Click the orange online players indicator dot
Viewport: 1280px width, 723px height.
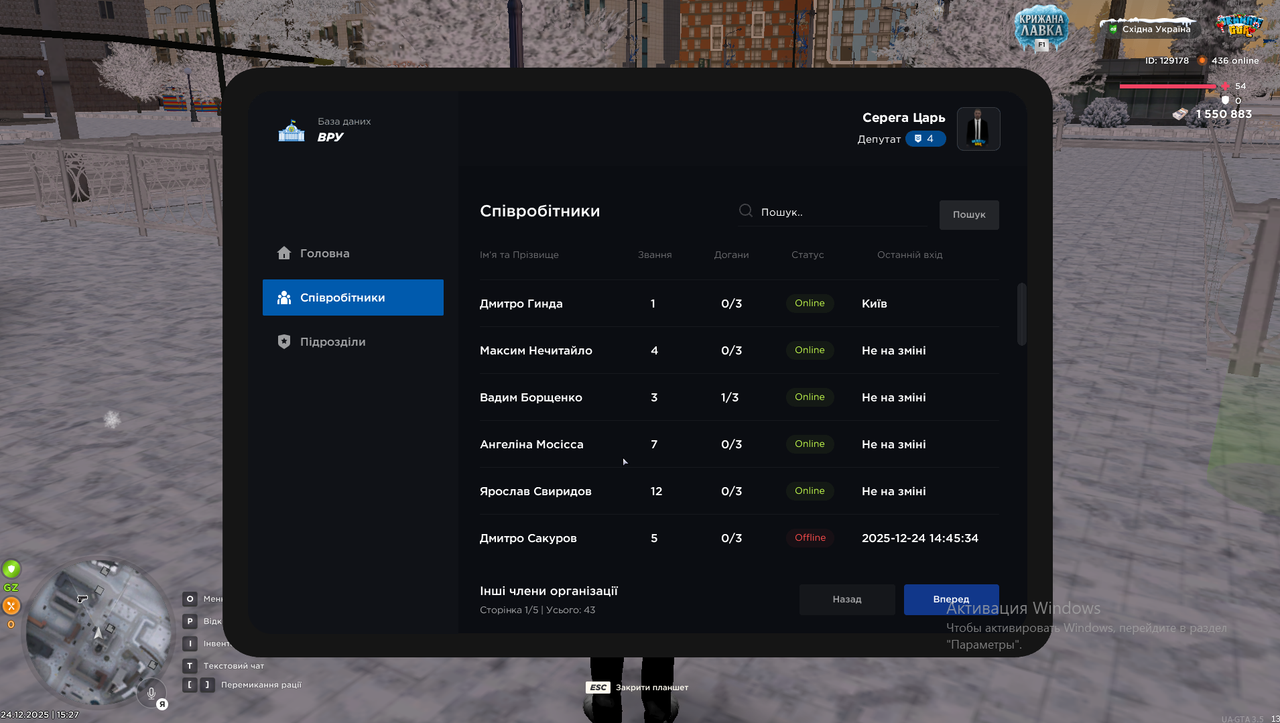tap(1202, 61)
